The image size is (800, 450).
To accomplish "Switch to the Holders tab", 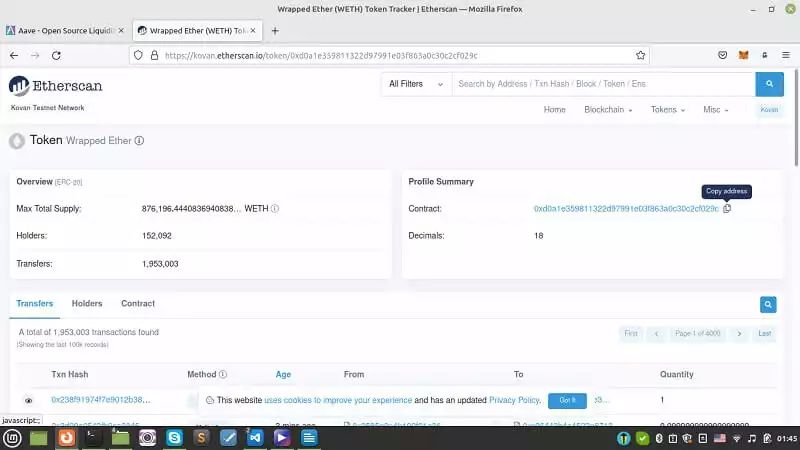I will click(87, 304).
